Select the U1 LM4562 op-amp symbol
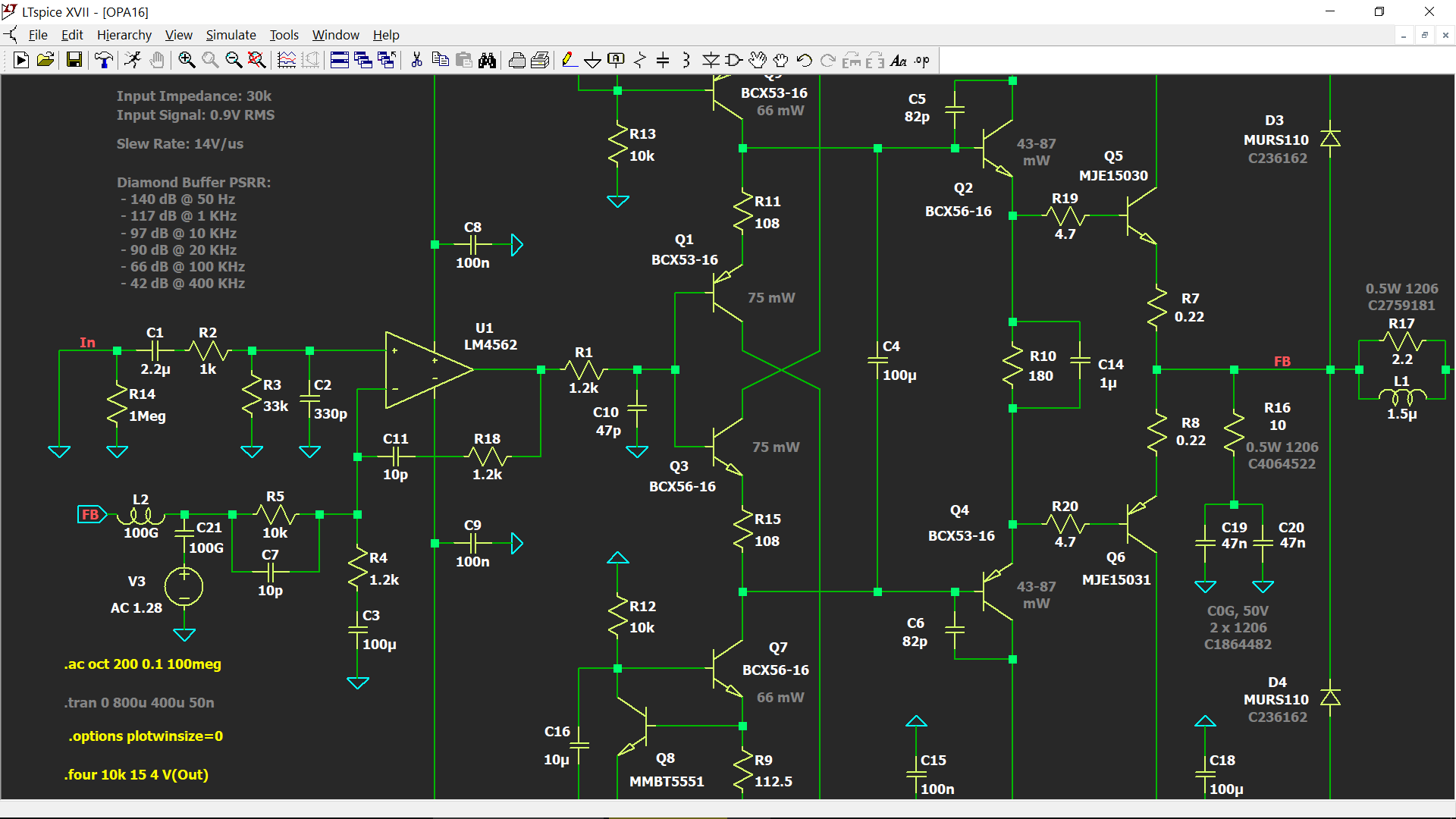This screenshot has height=819, width=1456. pos(428,370)
